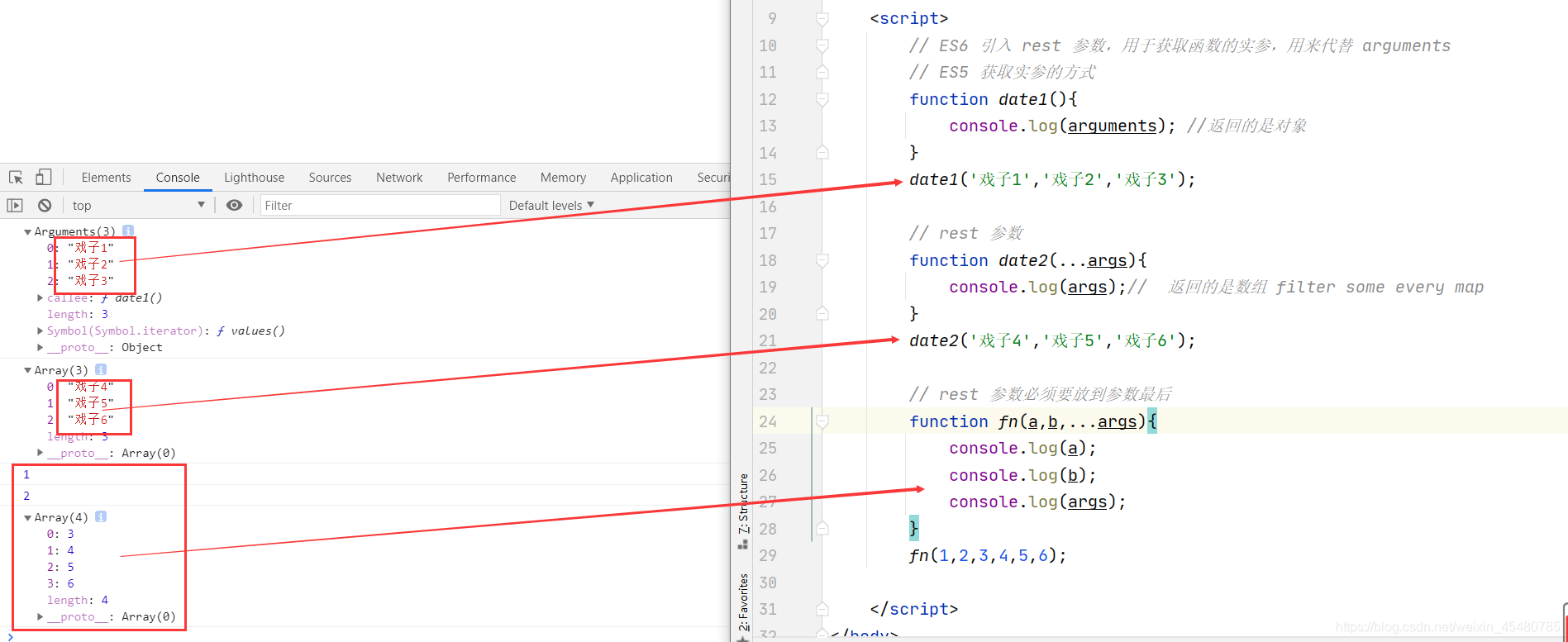This screenshot has height=642, width=1568.
Task: Open the Performance tab
Action: (x=481, y=178)
